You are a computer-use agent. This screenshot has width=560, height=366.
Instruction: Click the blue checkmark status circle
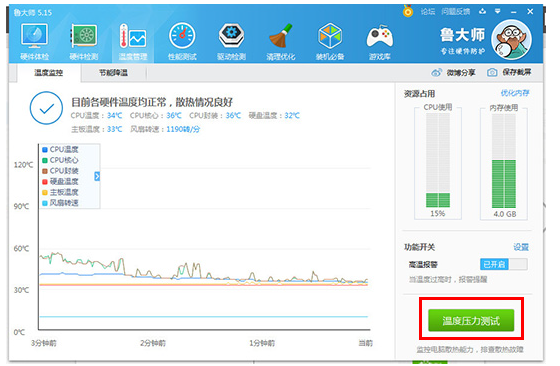click(46, 108)
